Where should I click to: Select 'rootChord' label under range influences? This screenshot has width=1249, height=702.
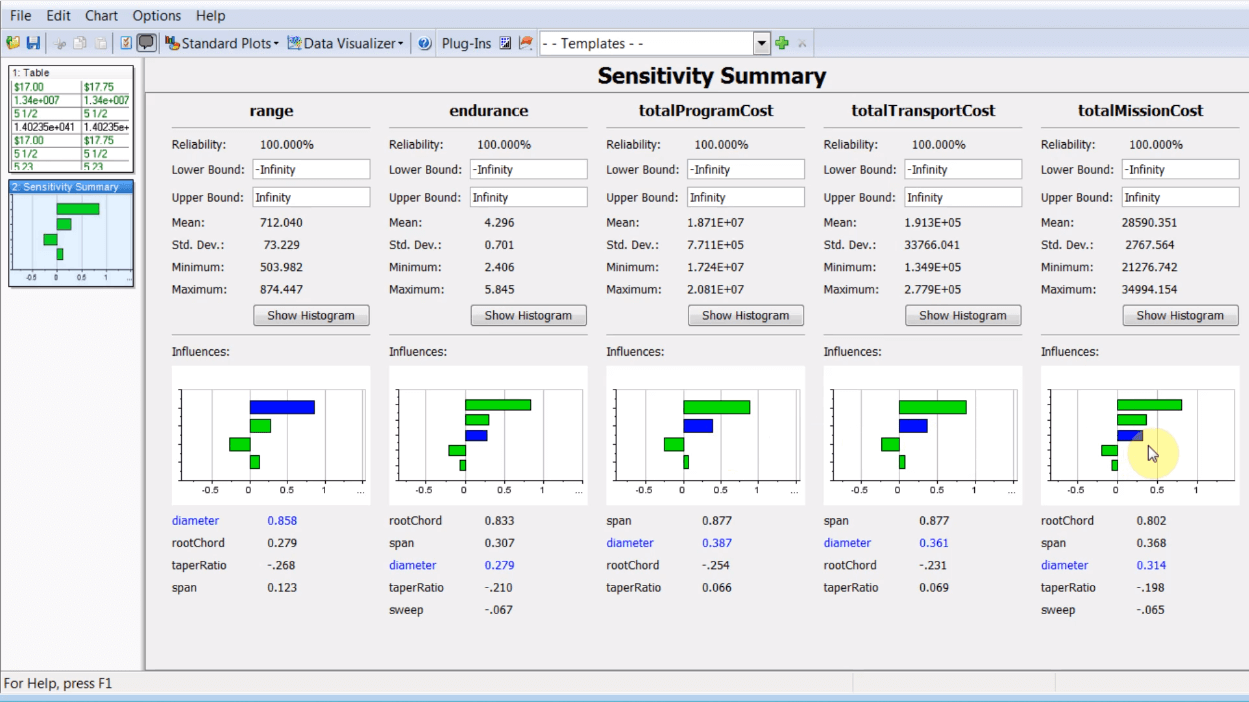click(198, 543)
